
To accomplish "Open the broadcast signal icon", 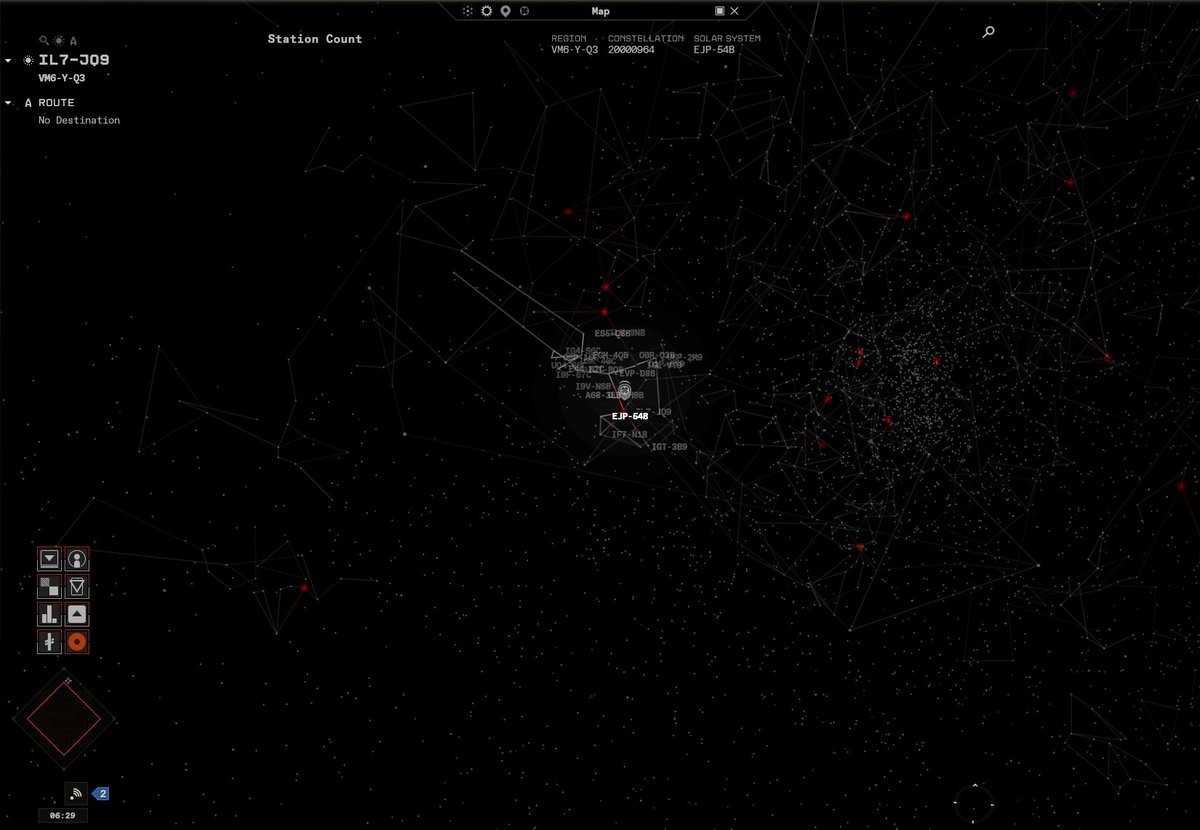I will tap(77, 794).
